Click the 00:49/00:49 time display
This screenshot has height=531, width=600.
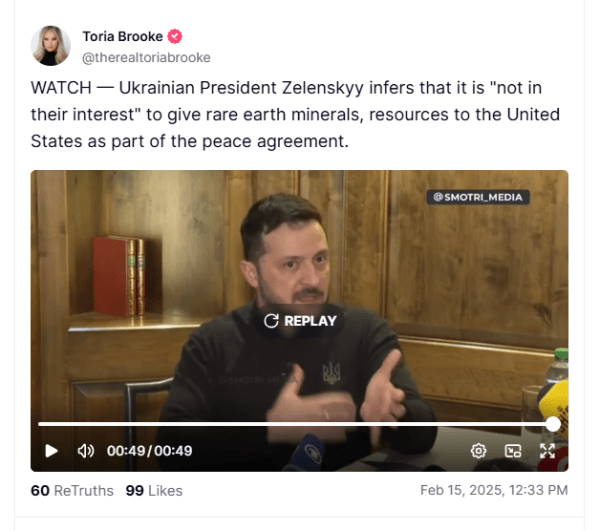pyautogui.click(x=149, y=451)
